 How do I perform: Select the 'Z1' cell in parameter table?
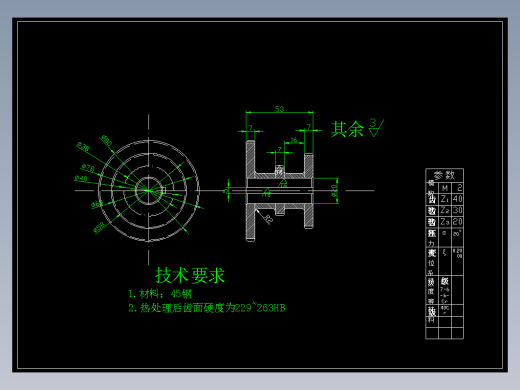coord(445,199)
